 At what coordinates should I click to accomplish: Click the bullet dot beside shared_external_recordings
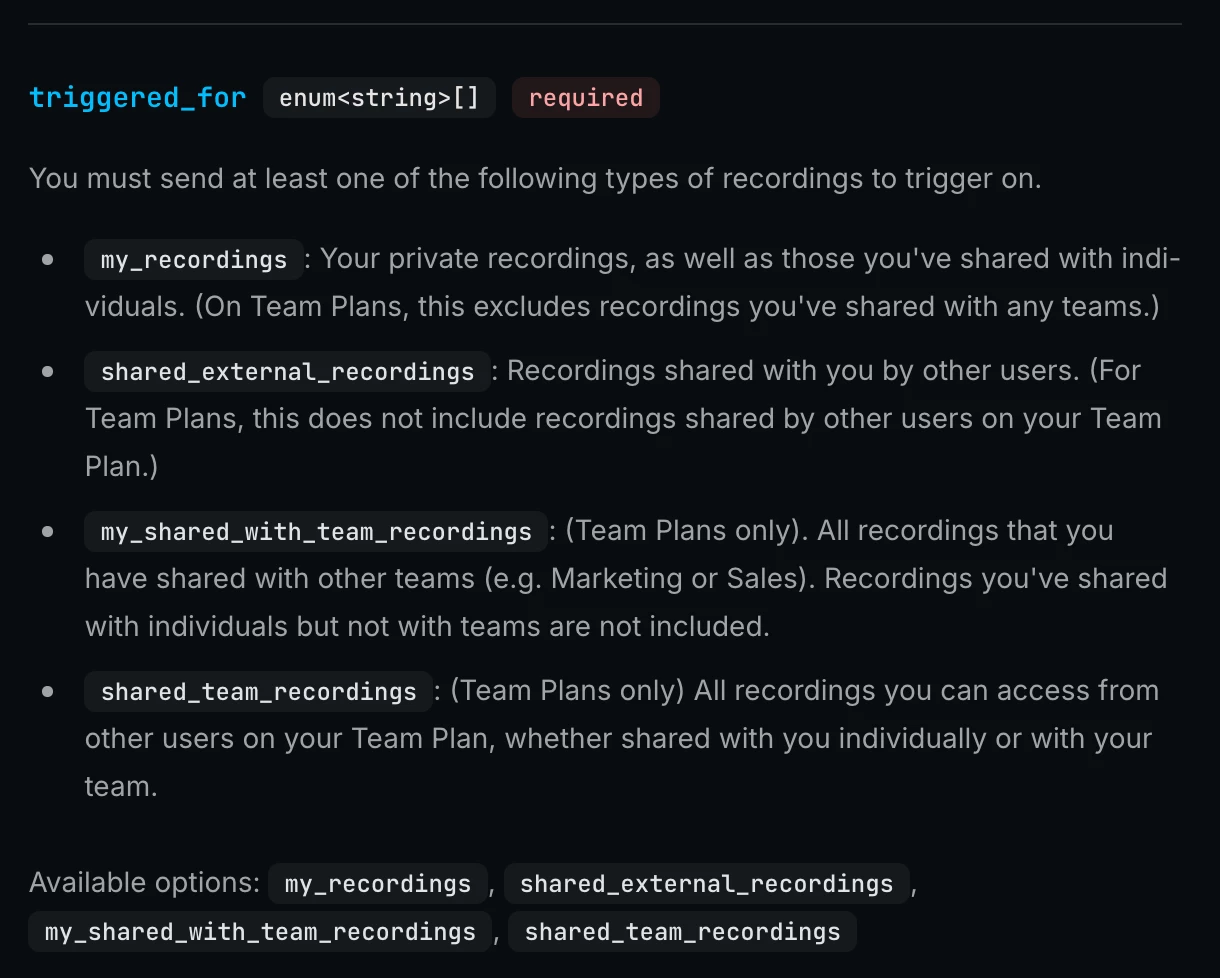(47, 371)
